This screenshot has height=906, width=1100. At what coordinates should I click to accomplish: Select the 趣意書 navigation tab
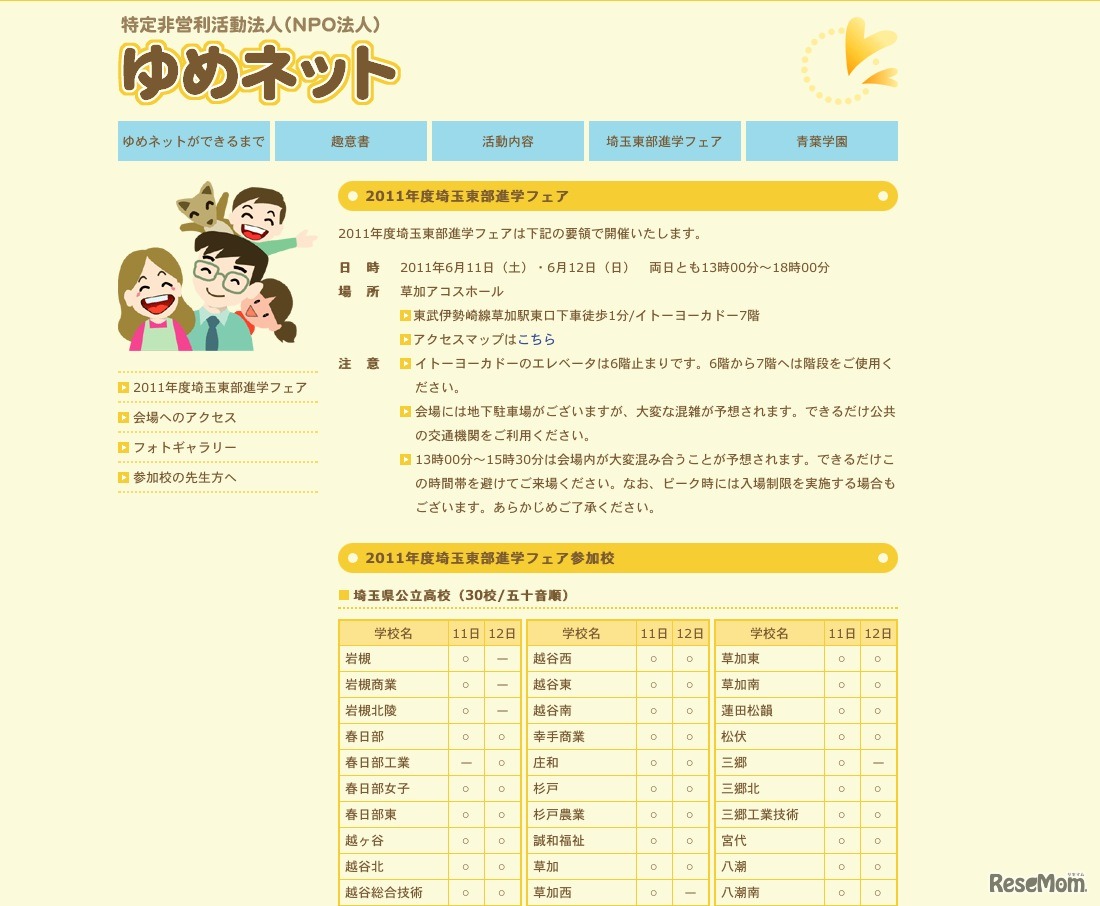tap(350, 140)
